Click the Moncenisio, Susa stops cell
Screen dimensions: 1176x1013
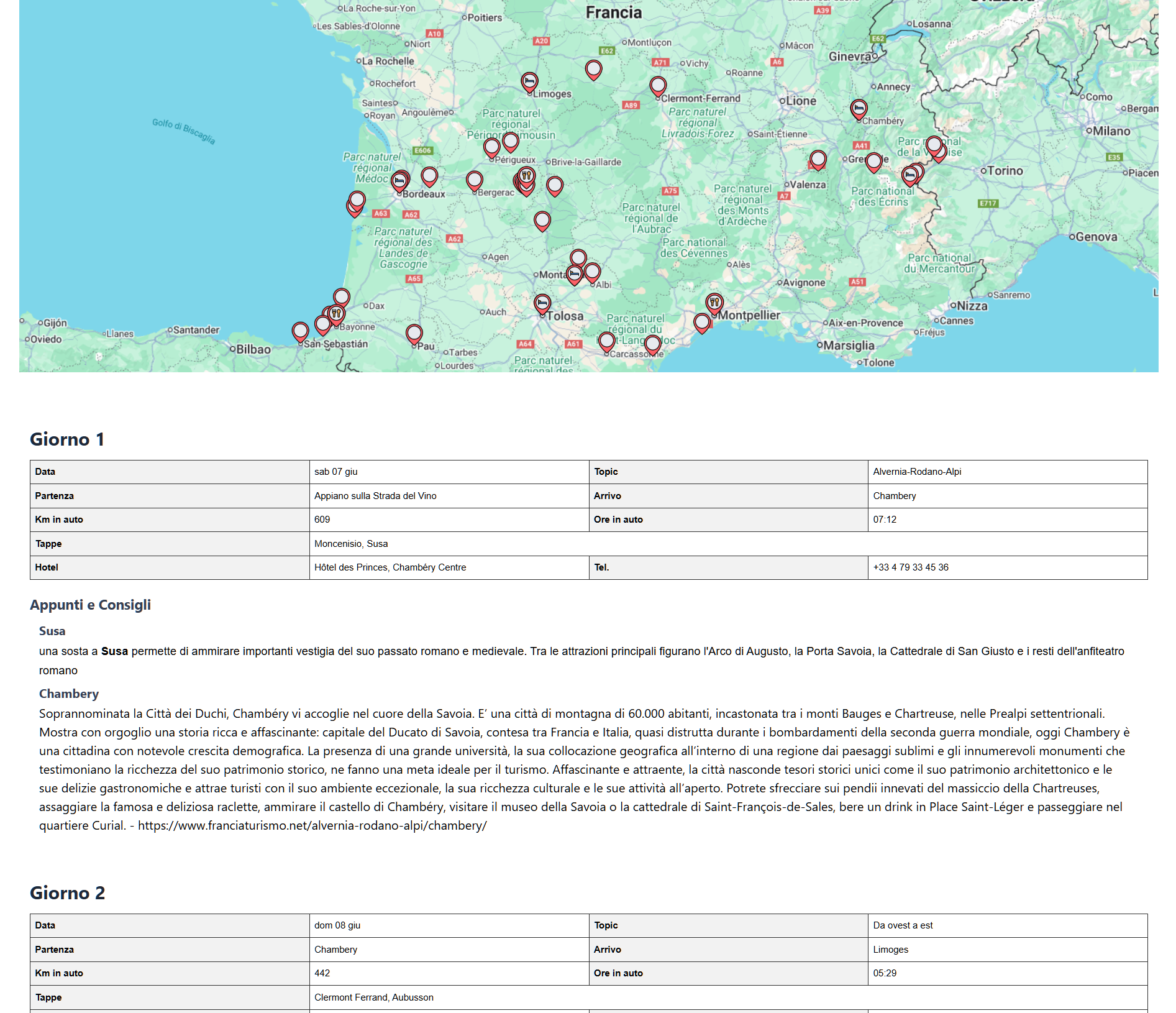(x=351, y=544)
